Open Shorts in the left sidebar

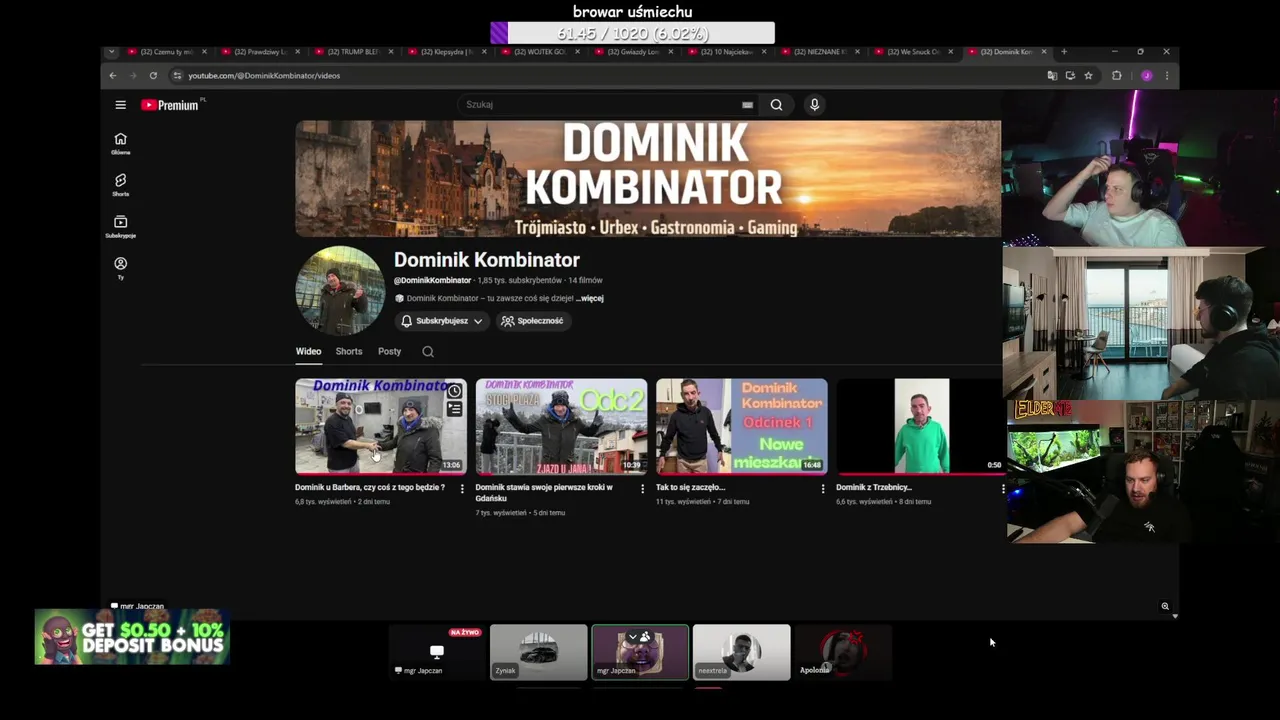(x=120, y=185)
